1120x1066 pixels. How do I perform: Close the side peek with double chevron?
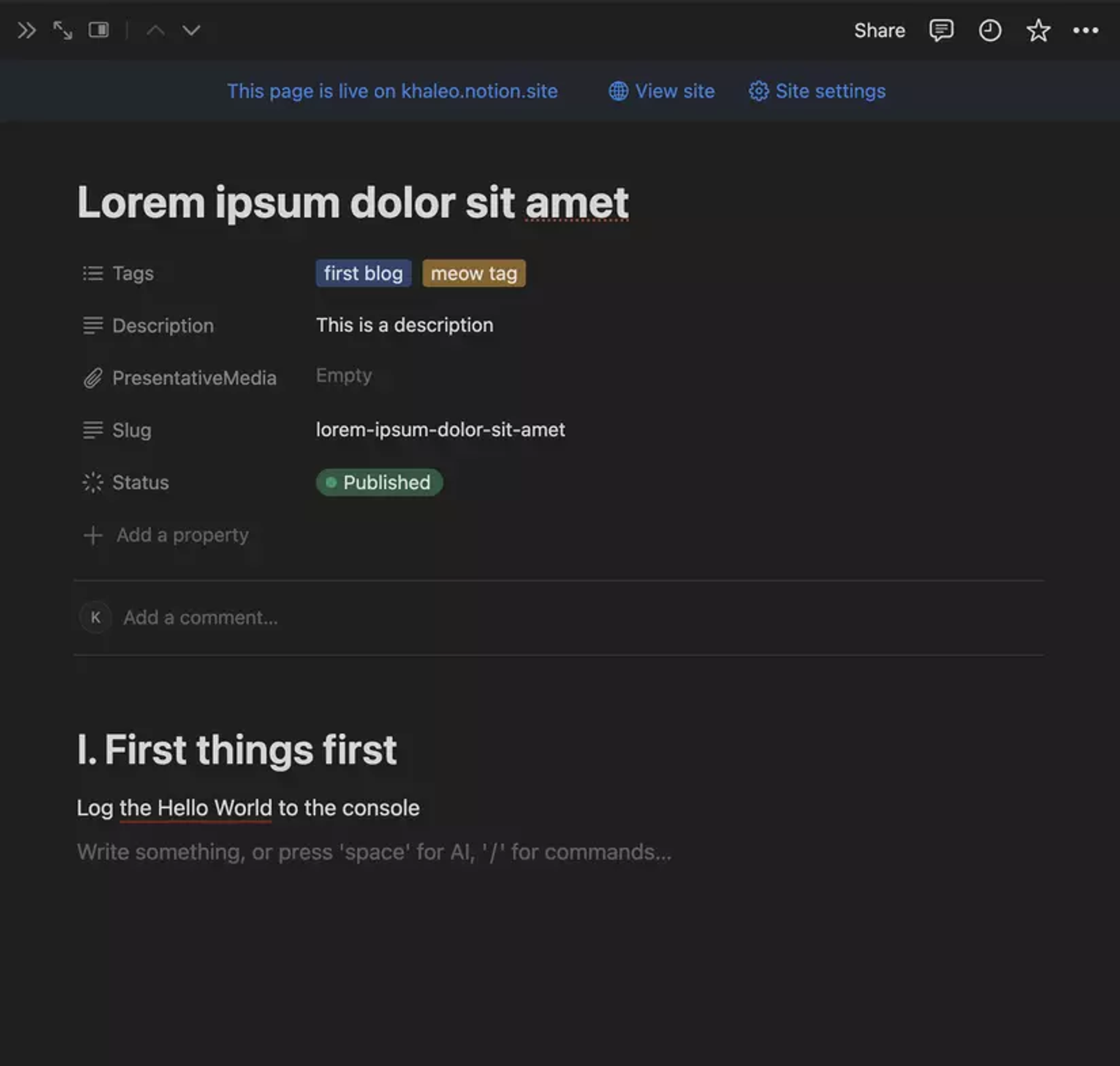coord(26,30)
